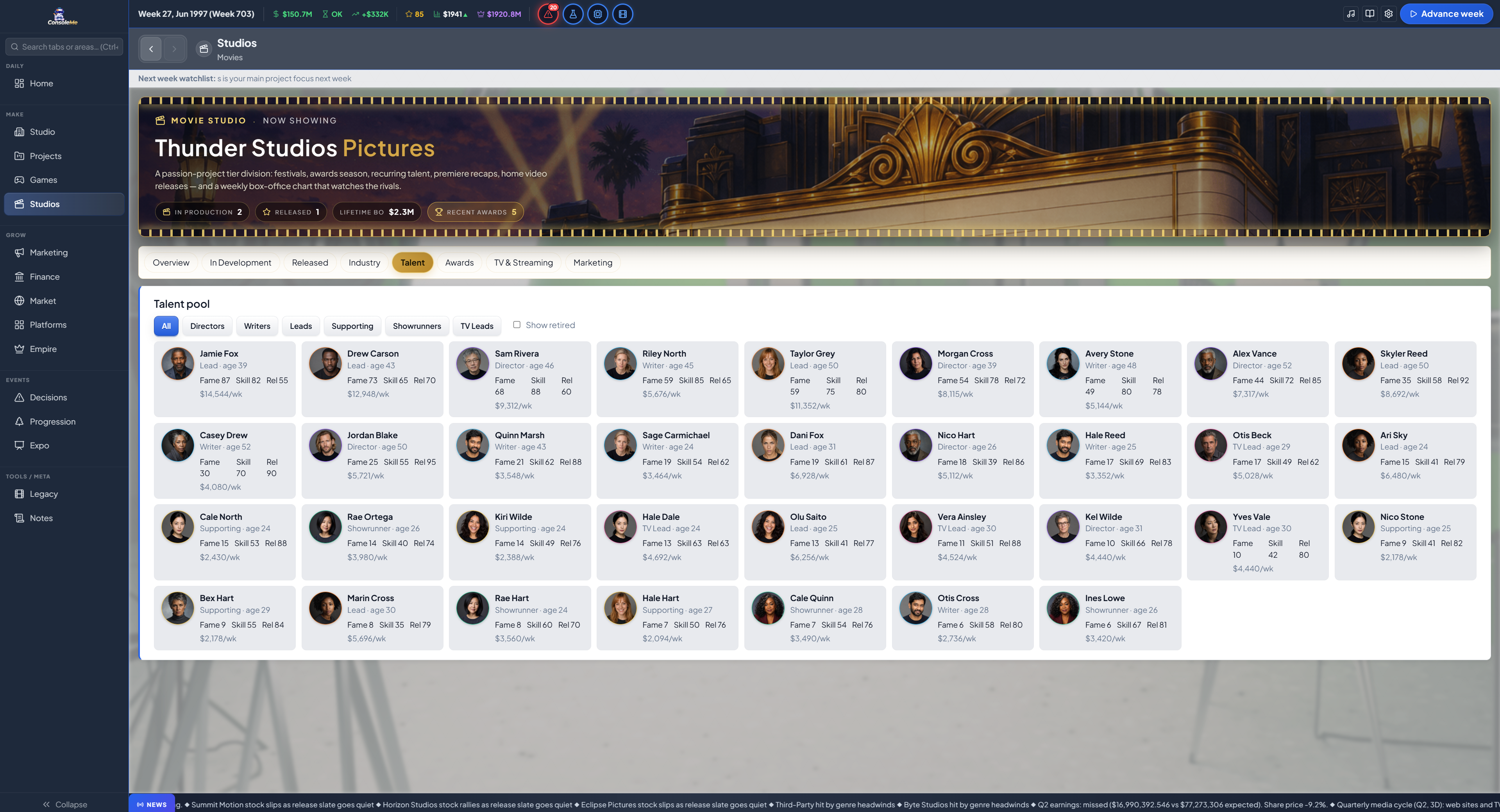Open Expo in the sidebar
1500x812 pixels.
click(64, 445)
